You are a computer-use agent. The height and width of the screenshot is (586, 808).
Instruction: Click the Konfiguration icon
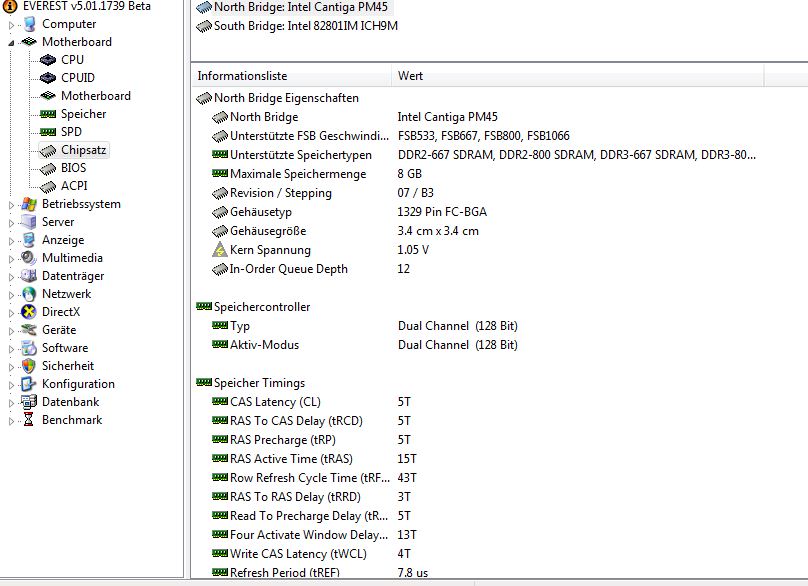tap(29, 384)
